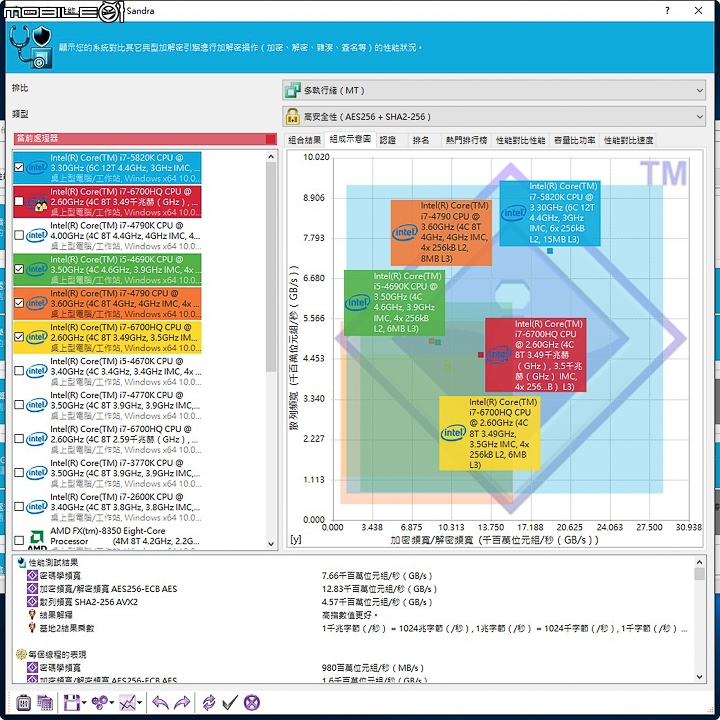Screen dimensions: 720x720
Task: Click Intel logo beside the i7-3770K entry
Action: point(37,472)
